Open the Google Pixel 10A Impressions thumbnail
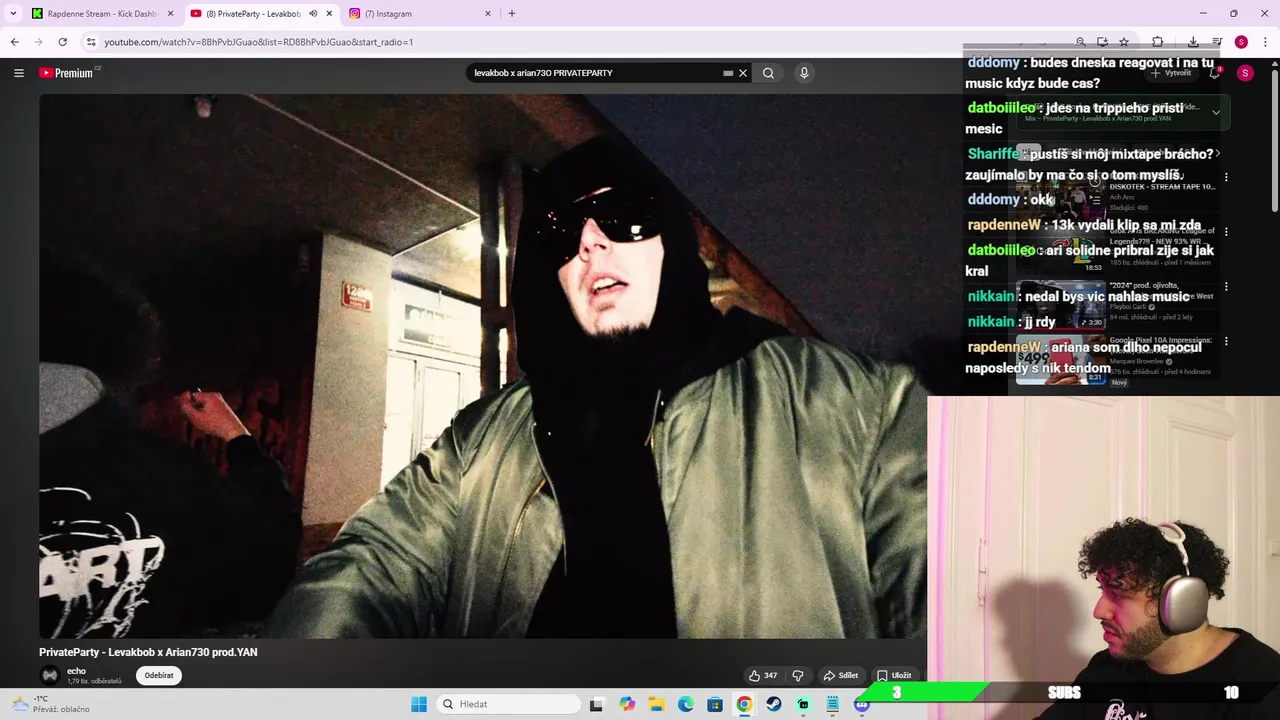The width and height of the screenshot is (1280, 720). point(1060,360)
